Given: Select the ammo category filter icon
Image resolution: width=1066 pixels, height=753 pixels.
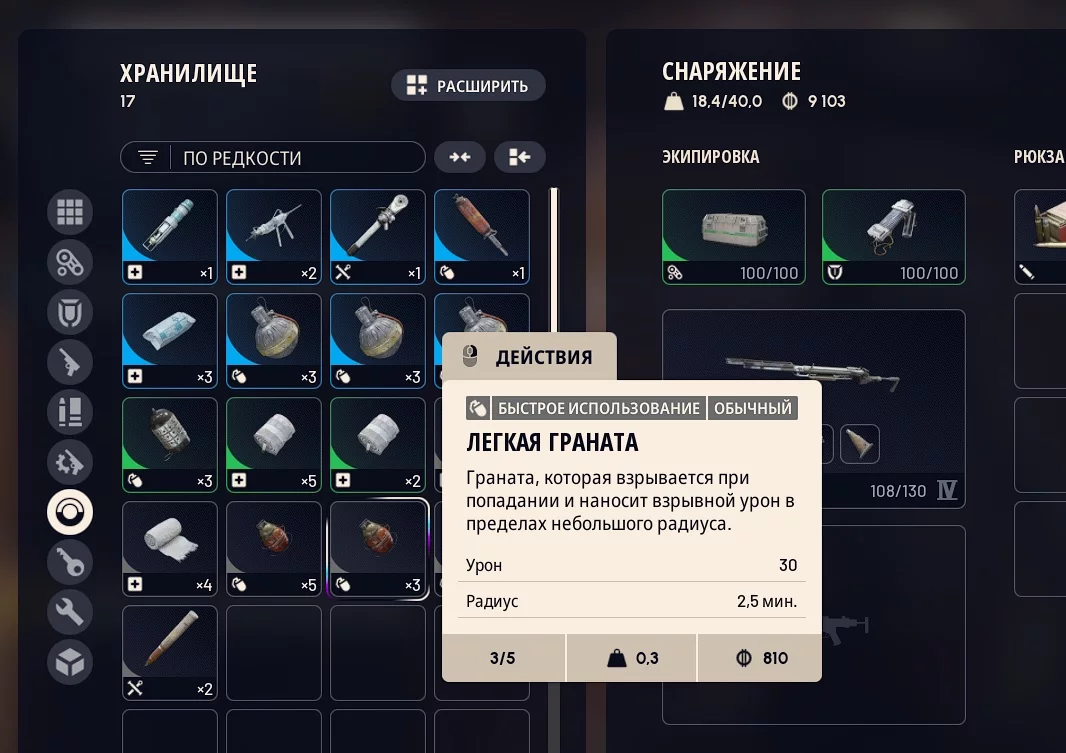Looking at the screenshot, I should pos(70,413).
